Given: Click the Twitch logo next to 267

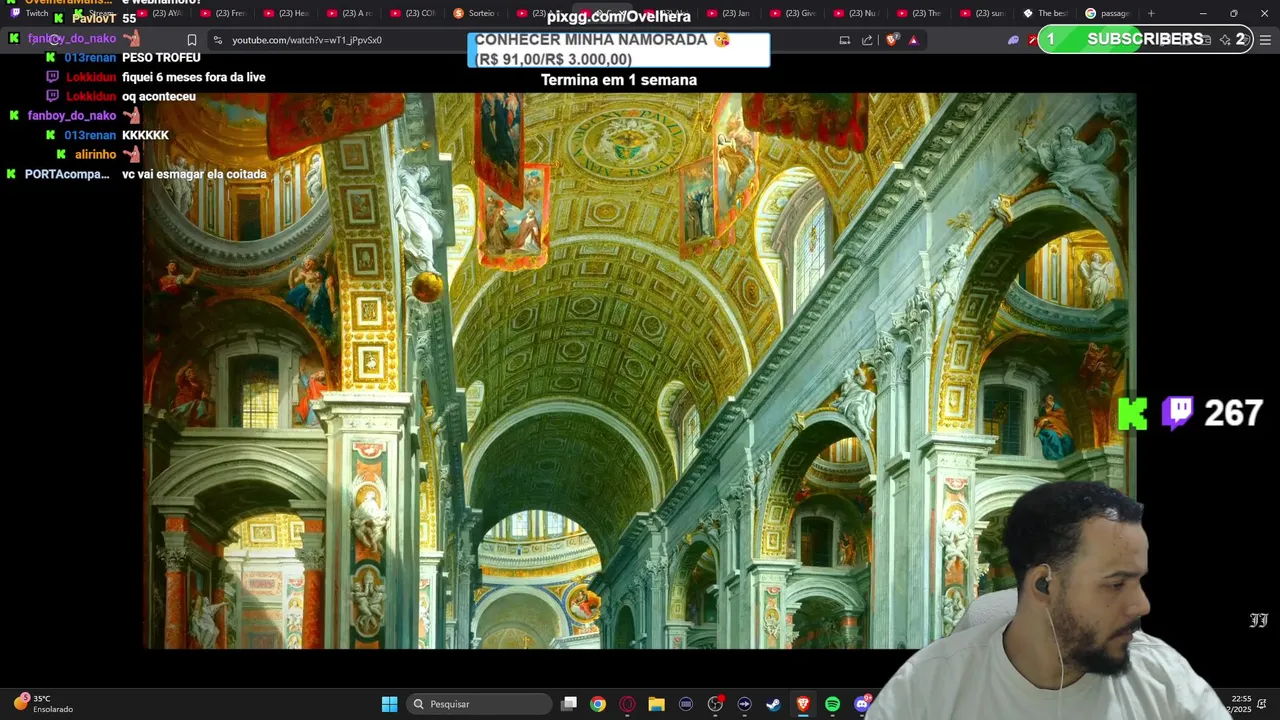Looking at the screenshot, I should click(x=1178, y=412).
